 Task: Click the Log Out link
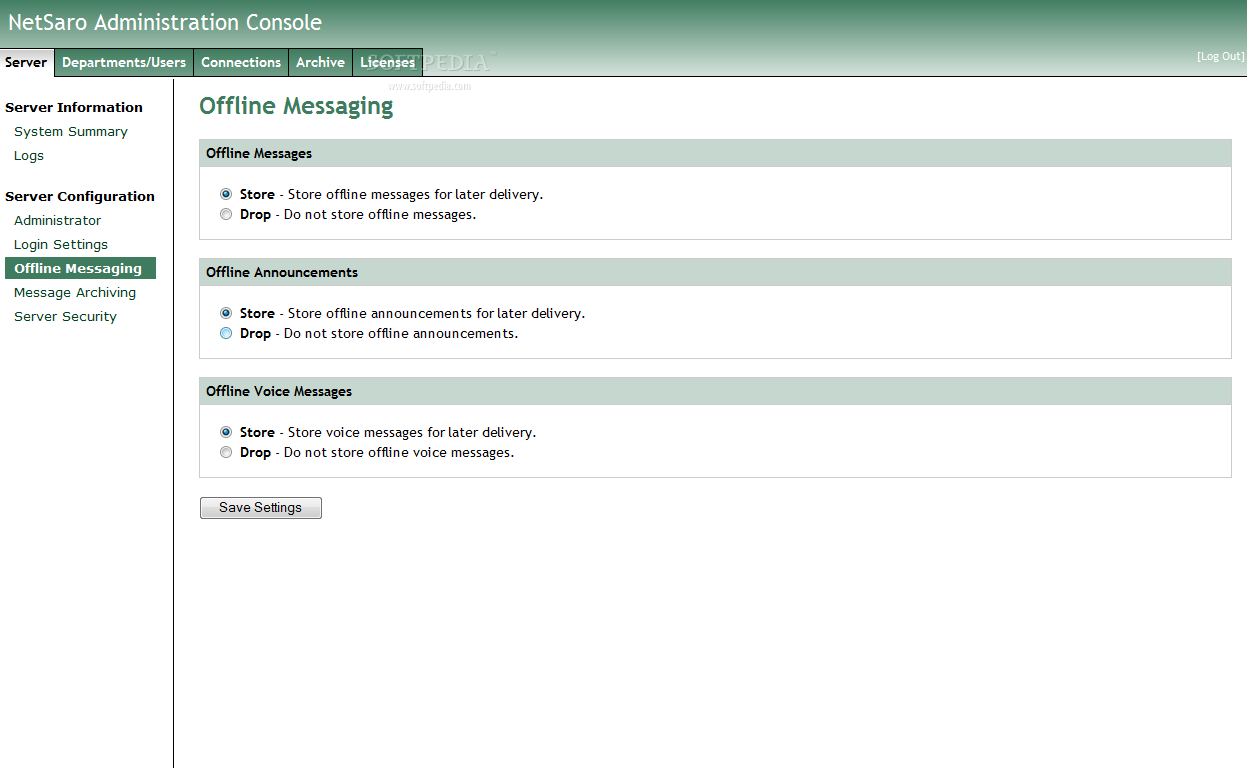pyautogui.click(x=1221, y=57)
